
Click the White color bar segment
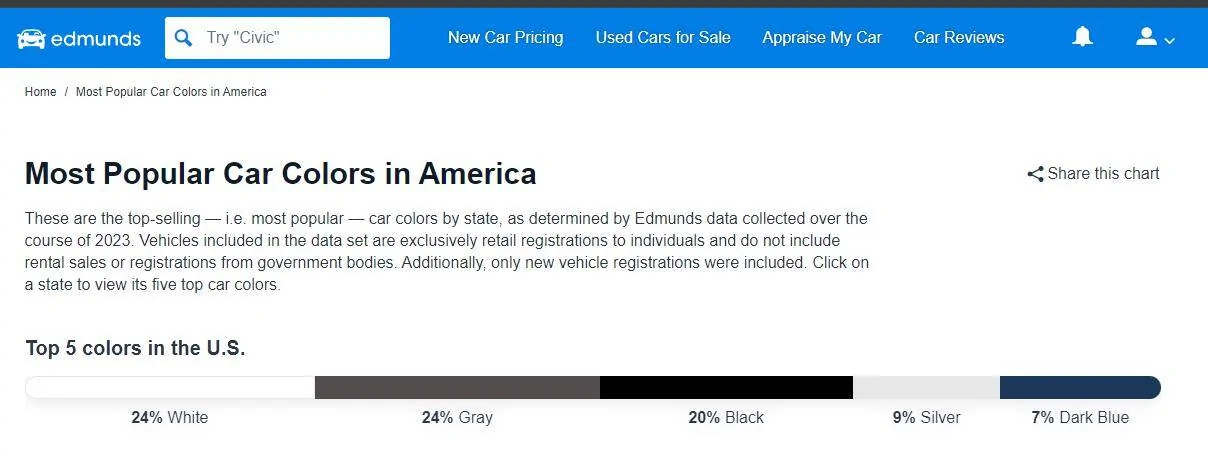[x=170, y=387]
